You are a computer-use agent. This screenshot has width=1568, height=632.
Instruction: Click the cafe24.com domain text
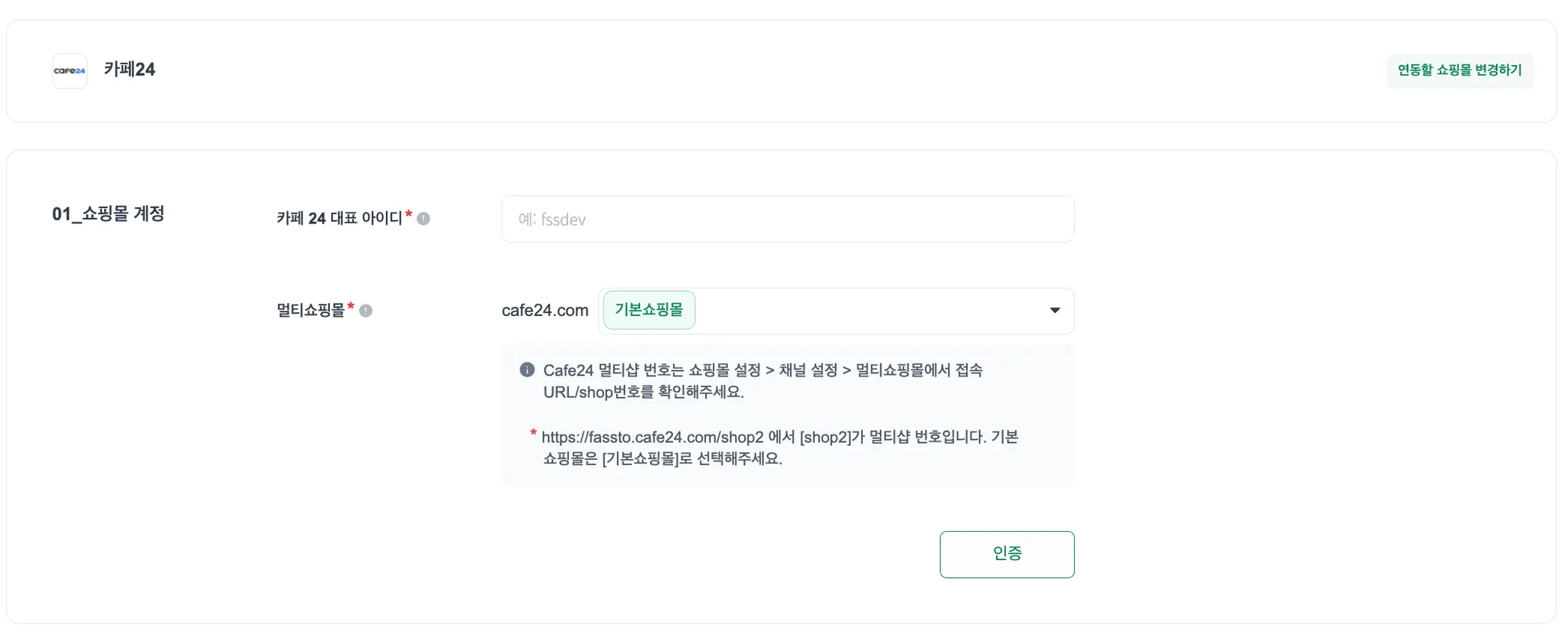pos(544,311)
